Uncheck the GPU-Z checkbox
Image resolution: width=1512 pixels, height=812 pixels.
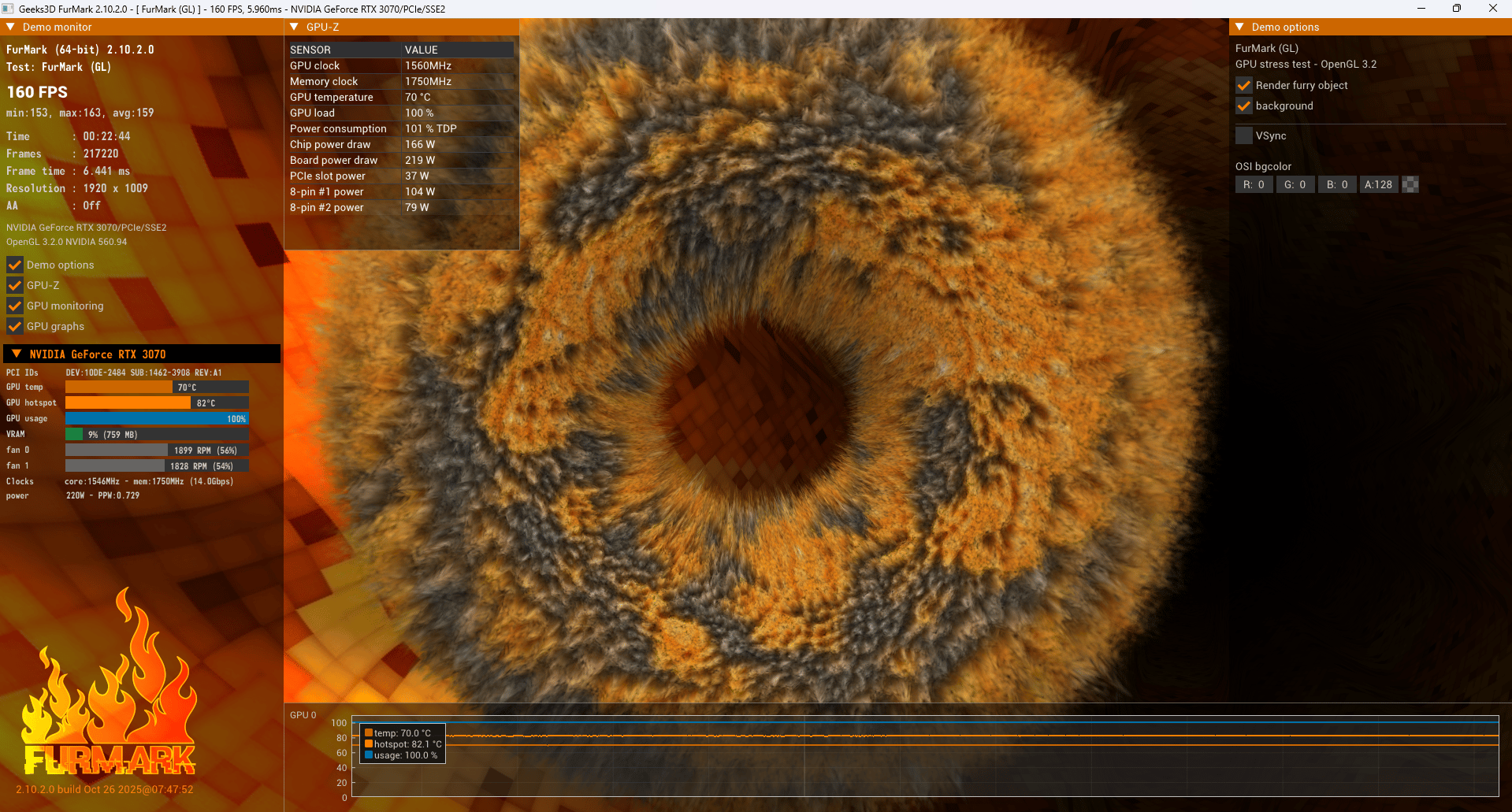pos(15,285)
